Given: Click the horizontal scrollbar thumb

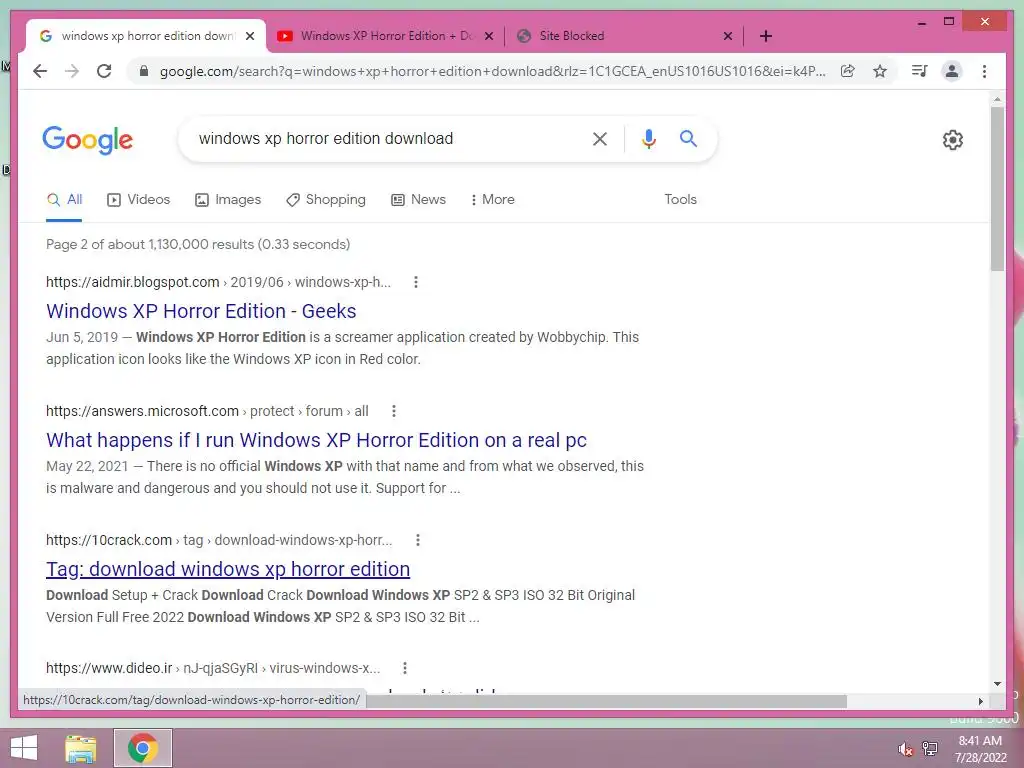Looking at the screenshot, I should point(606,701).
